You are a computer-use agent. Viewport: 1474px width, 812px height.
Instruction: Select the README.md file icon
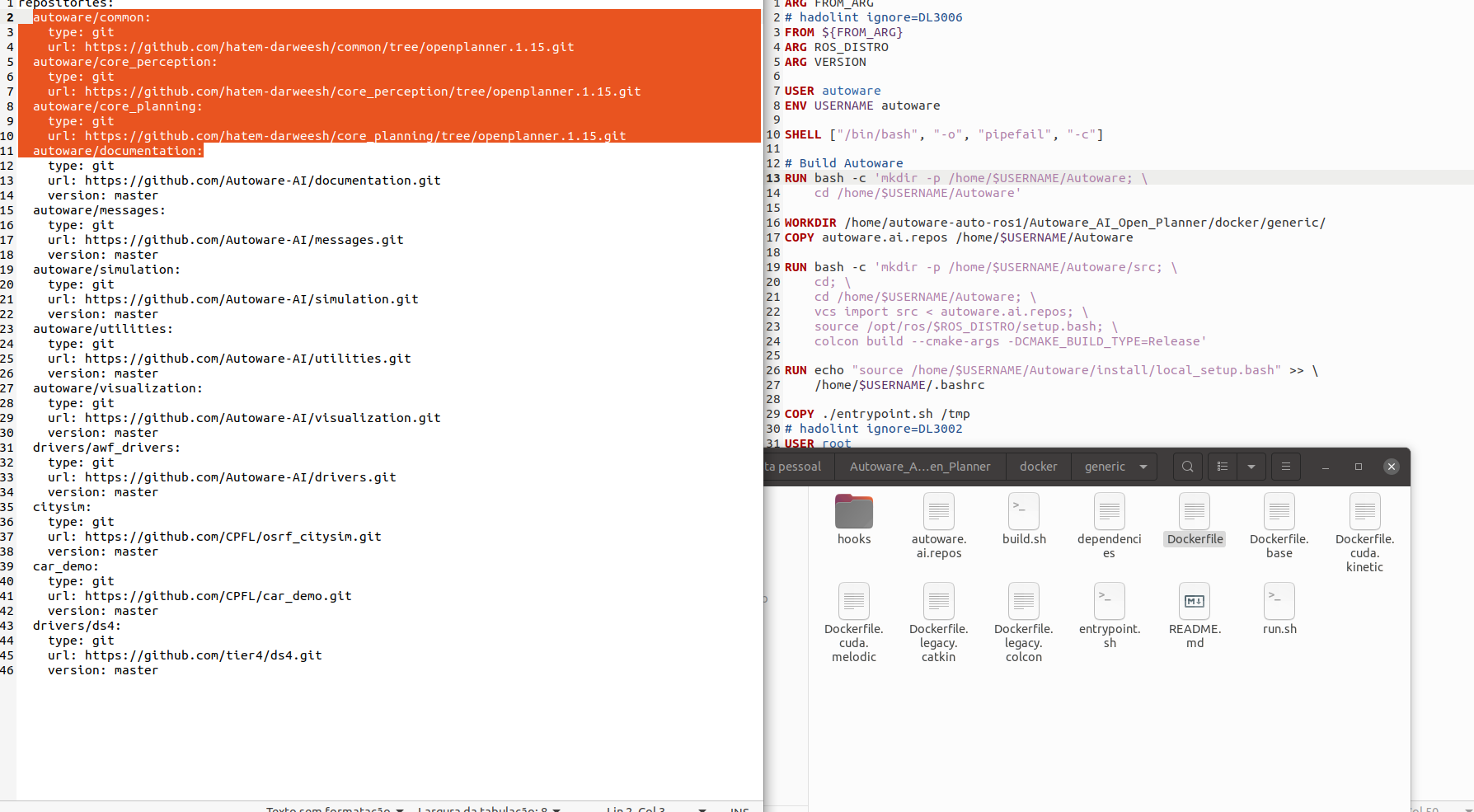click(x=1194, y=602)
